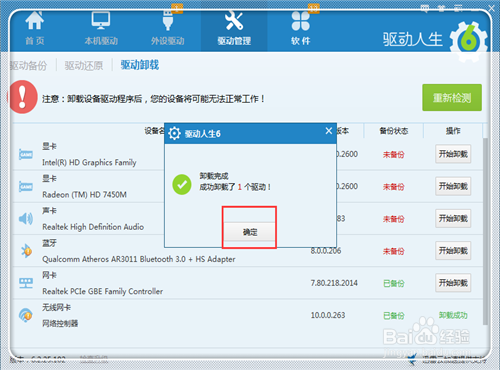
Task: Click 确定 in the dialog
Action: click(250, 232)
